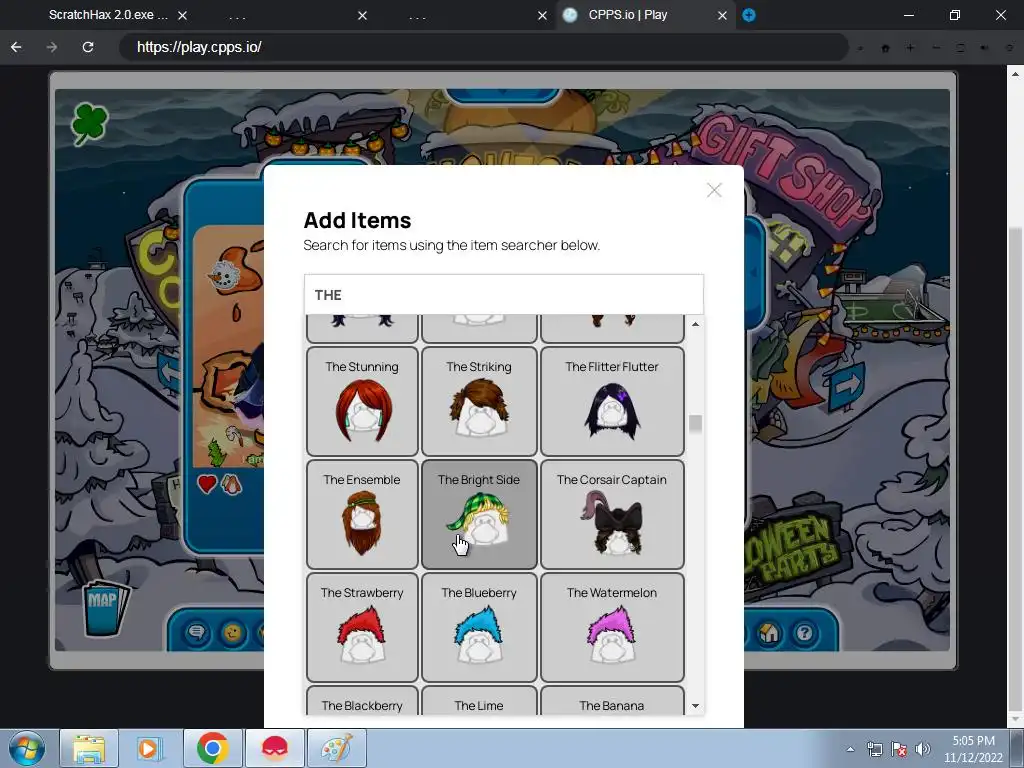Open the emoji smiley icon
Viewport: 1024px width, 768px height.
pyautogui.click(x=232, y=632)
